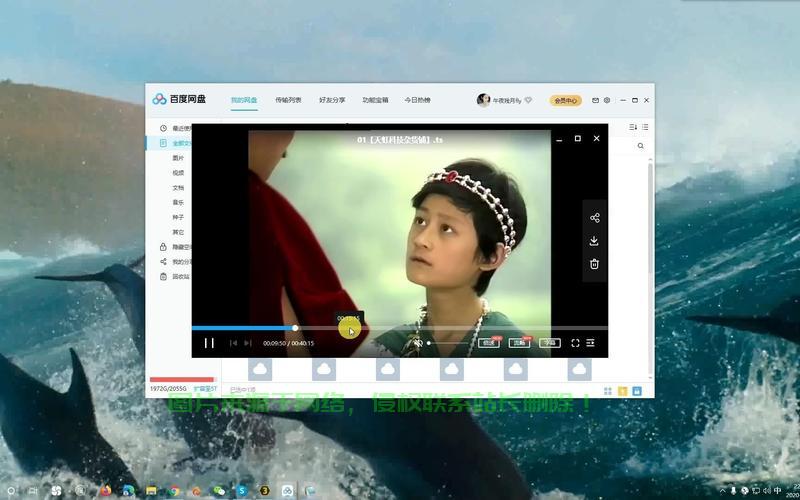Expand the system tray hidden icons arrow
This screenshot has width=800, height=500.
[722, 491]
